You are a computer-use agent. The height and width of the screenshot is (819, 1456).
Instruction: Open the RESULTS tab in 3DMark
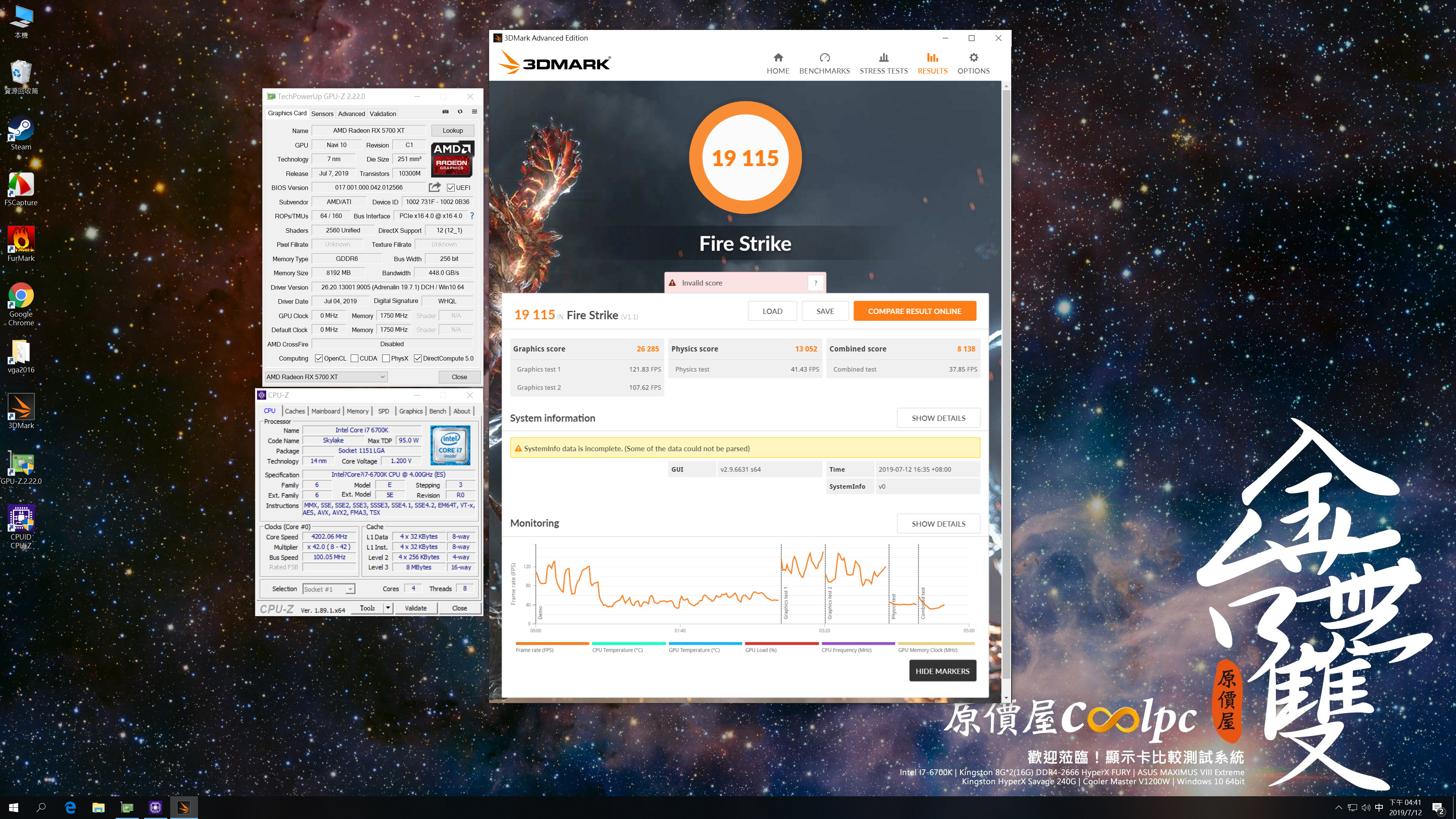click(x=932, y=63)
